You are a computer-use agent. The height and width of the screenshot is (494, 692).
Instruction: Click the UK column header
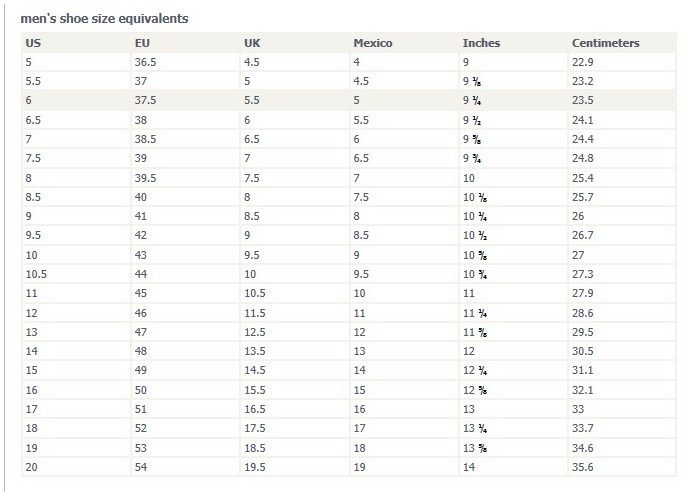pyautogui.click(x=252, y=43)
